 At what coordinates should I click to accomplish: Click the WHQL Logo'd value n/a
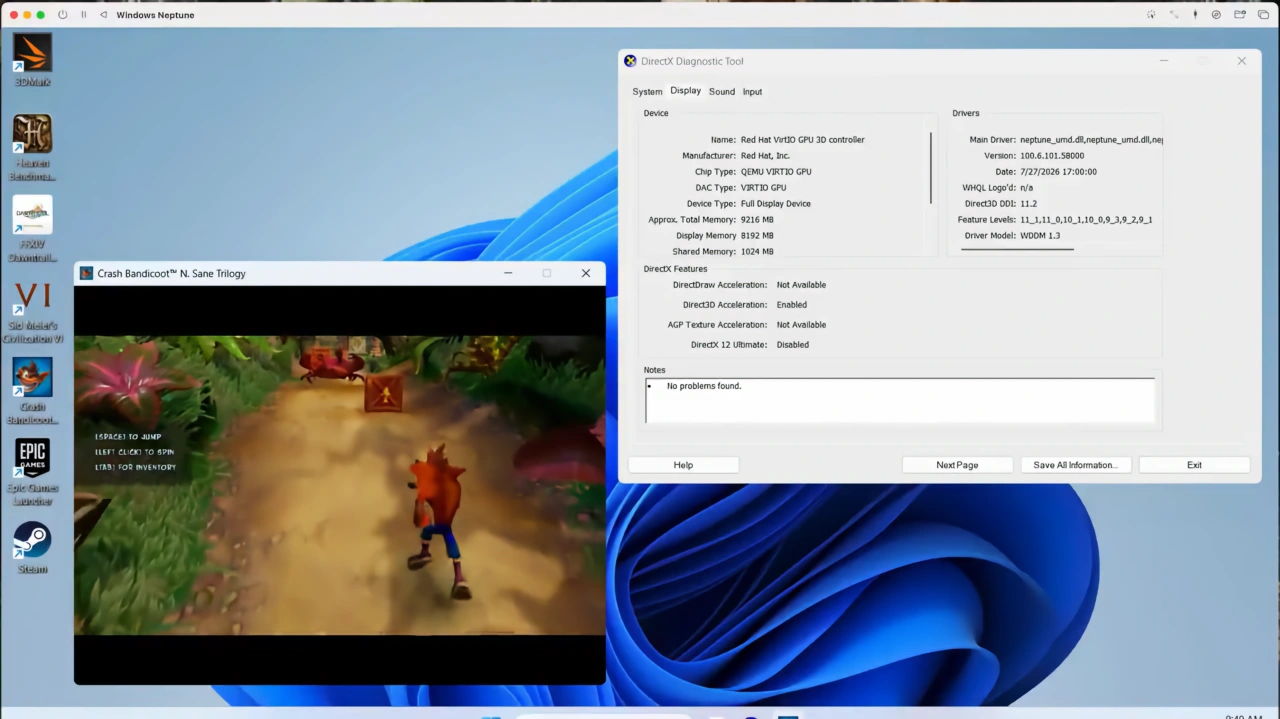point(1026,188)
